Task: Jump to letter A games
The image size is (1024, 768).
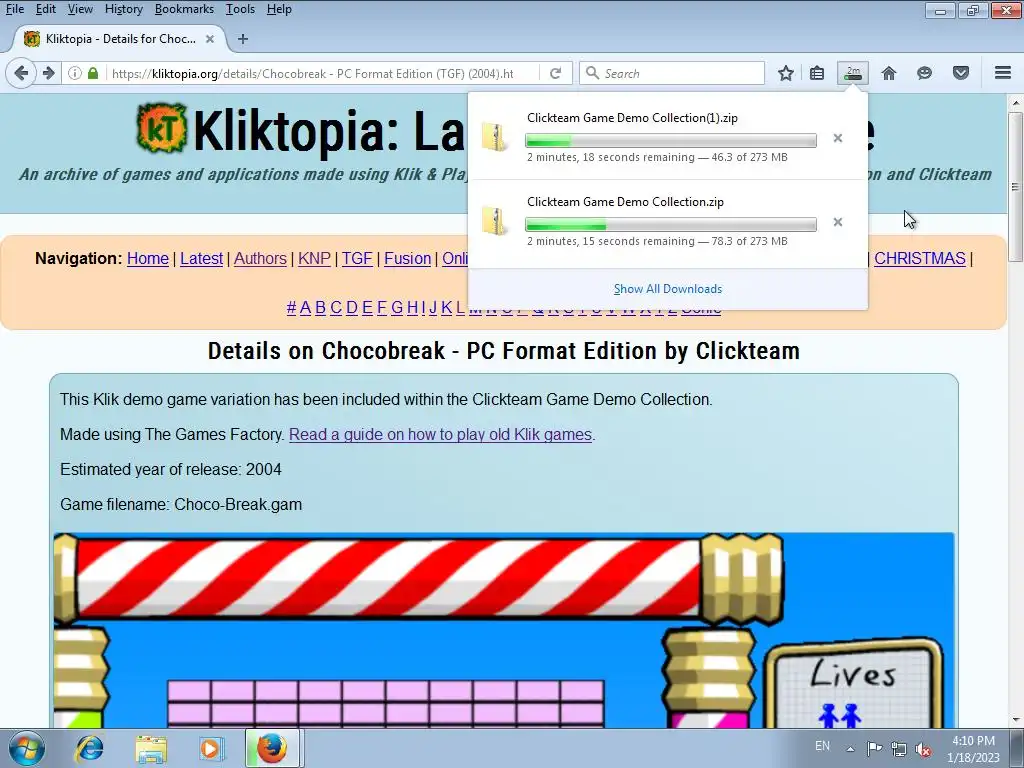Action: click(305, 308)
